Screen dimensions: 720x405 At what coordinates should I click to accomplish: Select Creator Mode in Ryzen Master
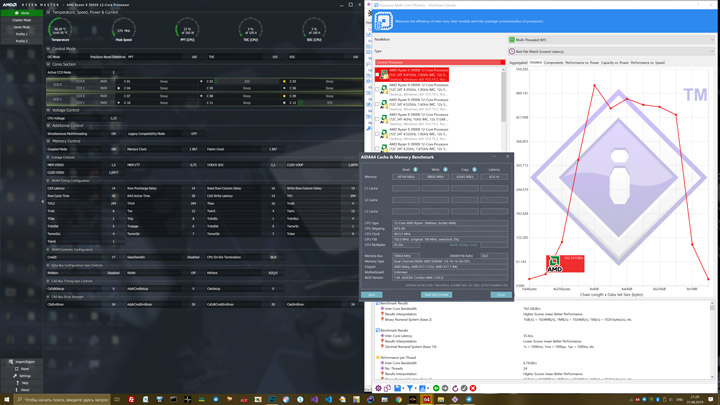[22, 20]
